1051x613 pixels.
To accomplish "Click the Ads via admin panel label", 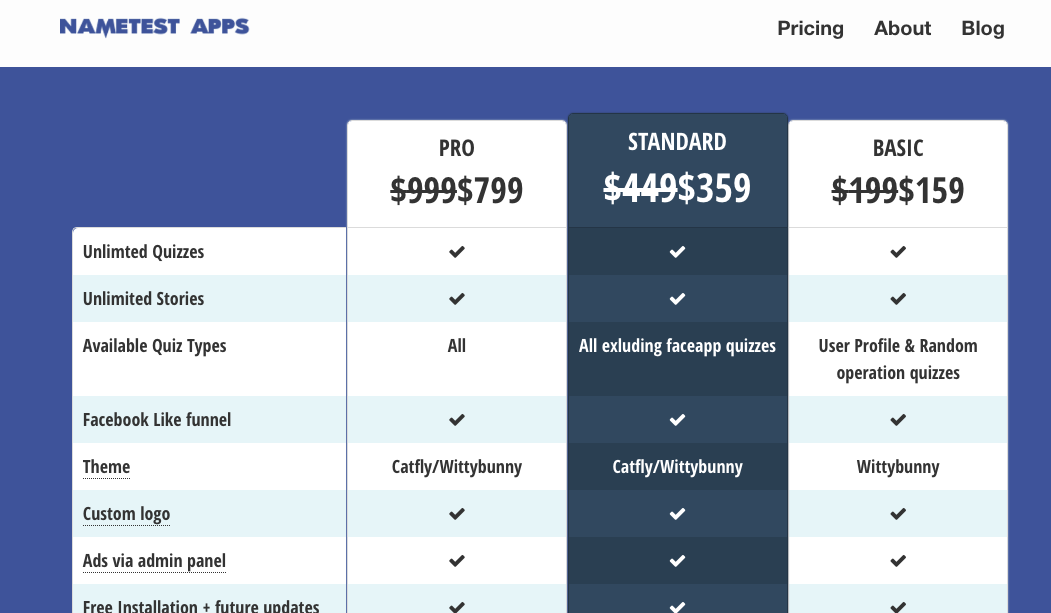I will (154, 561).
